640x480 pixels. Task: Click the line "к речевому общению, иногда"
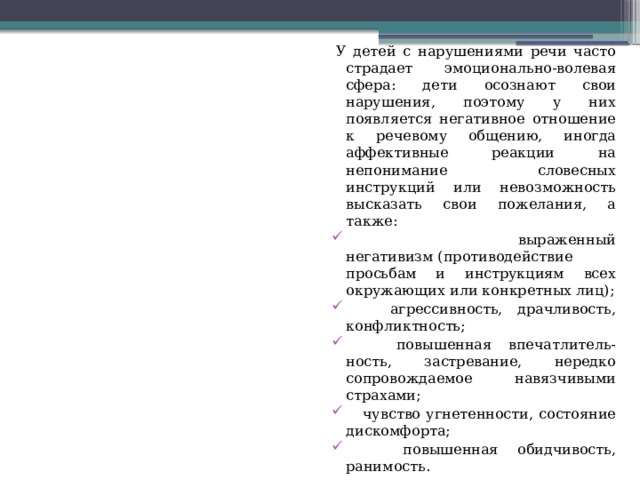[x=480, y=136]
